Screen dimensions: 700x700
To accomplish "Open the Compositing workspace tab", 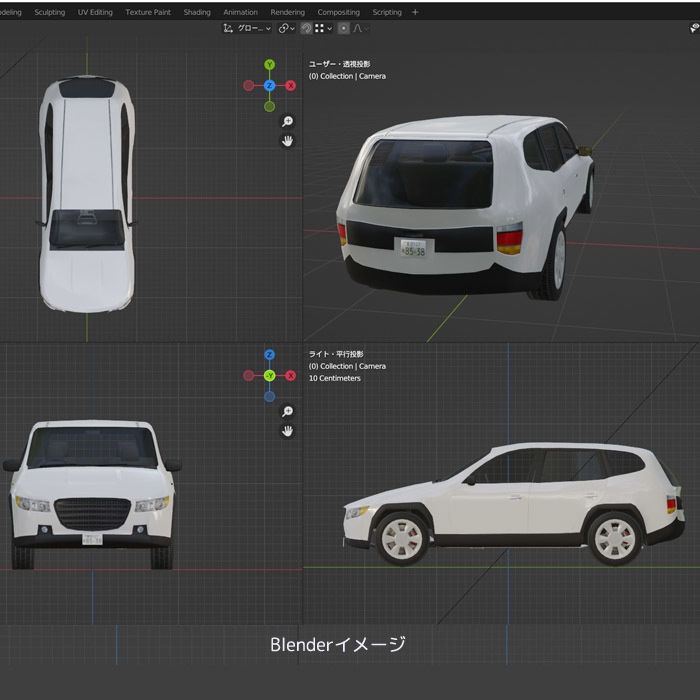I will pos(338,12).
